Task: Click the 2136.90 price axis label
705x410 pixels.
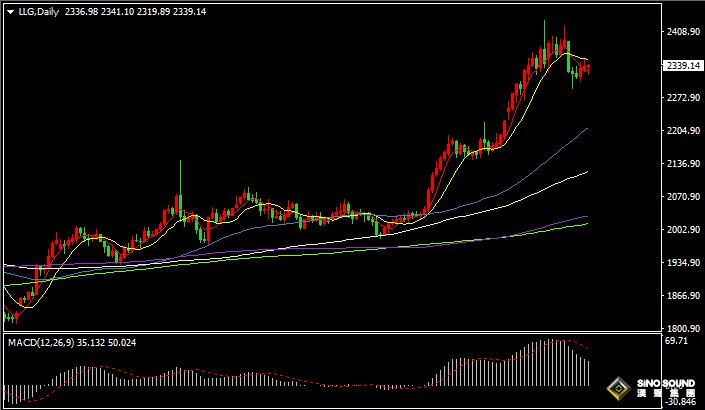Action: click(682, 164)
